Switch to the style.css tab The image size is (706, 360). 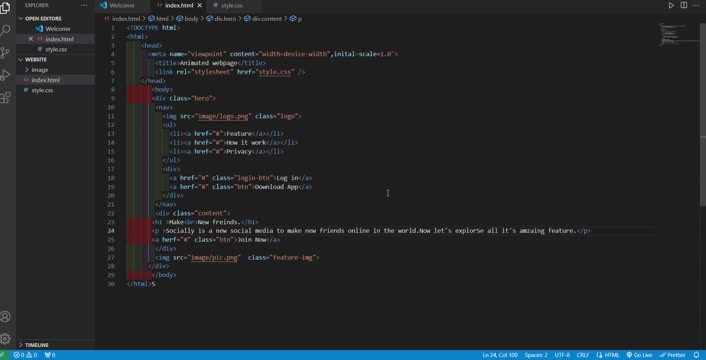tap(232, 5)
